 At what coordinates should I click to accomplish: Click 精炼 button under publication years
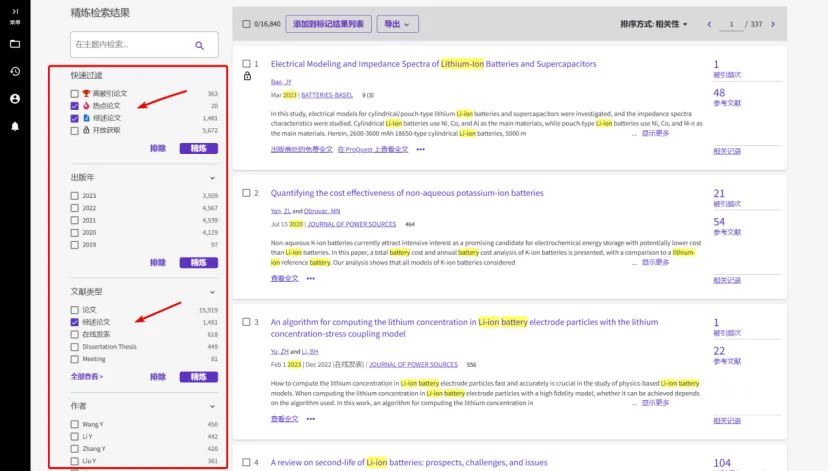pyautogui.click(x=199, y=263)
